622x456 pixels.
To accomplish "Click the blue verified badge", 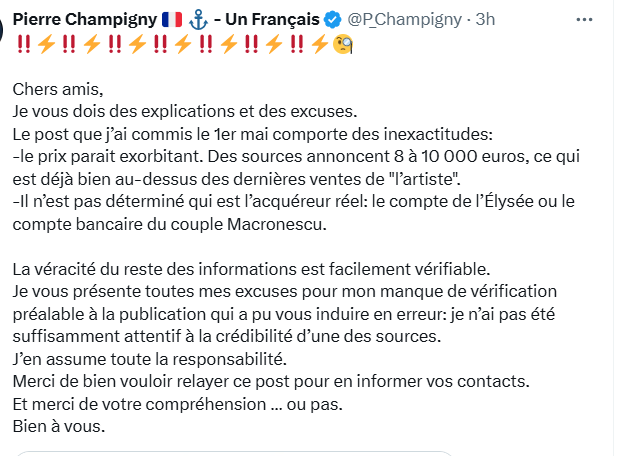I will pos(335,20).
